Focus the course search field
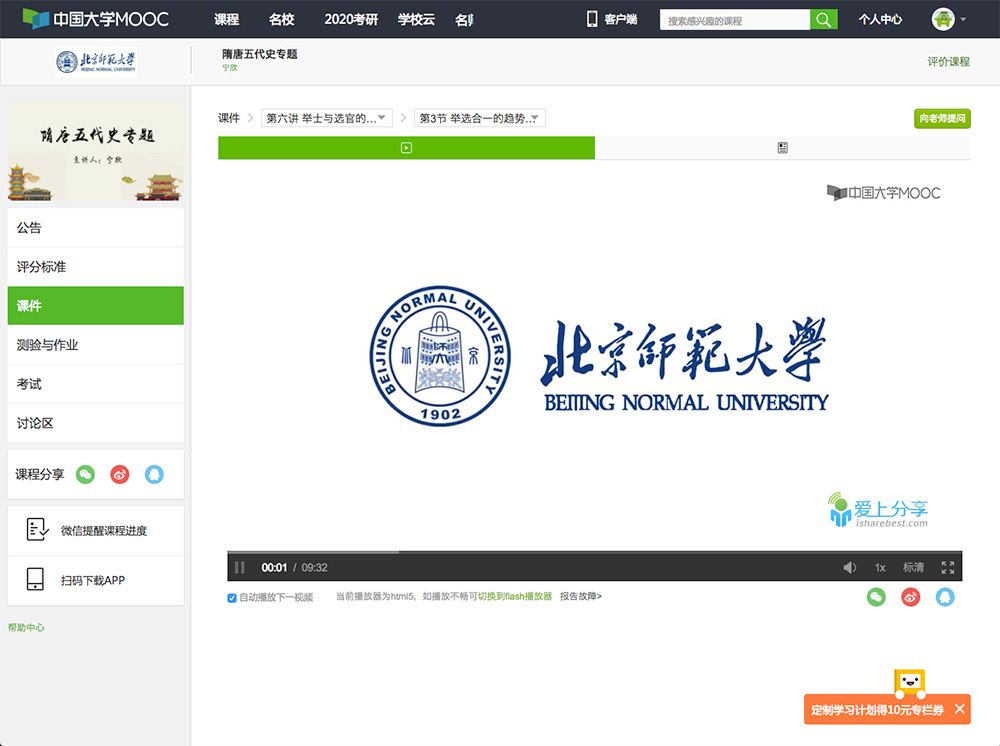 point(735,20)
